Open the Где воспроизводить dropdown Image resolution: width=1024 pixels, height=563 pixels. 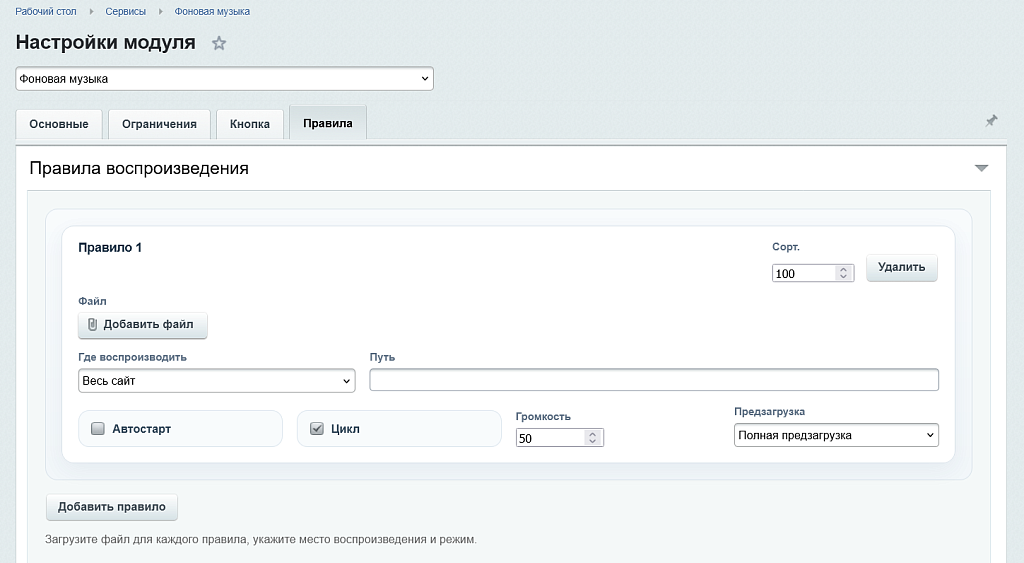[216, 381]
